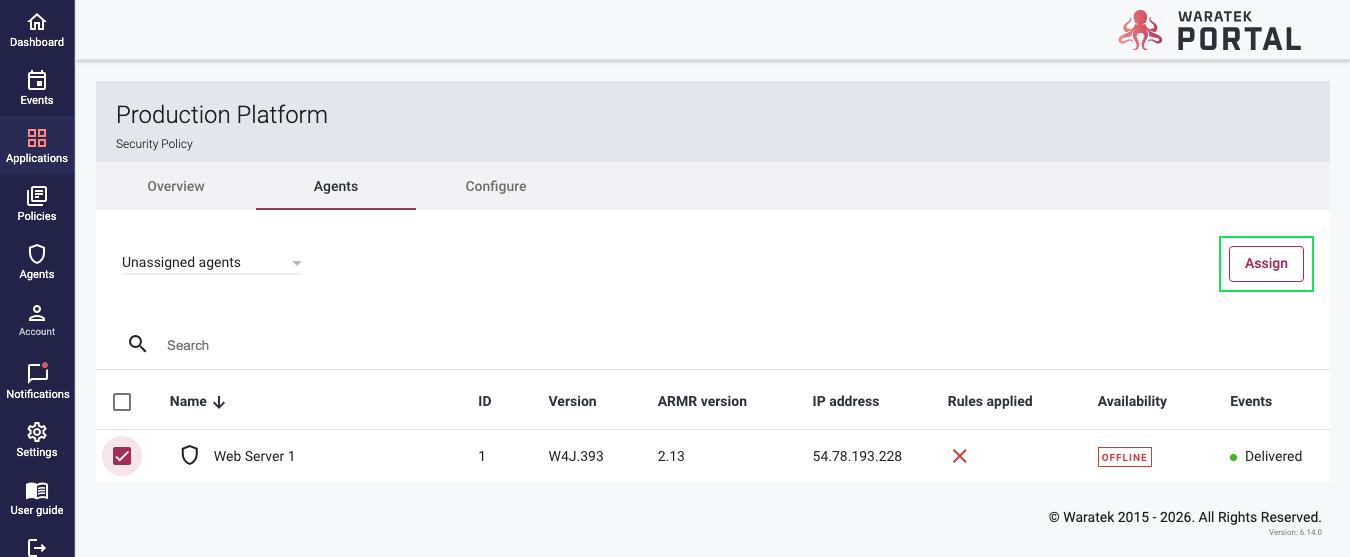The width and height of the screenshot is (1350, 557).
Task: Open the Account person icon
Action: point(37,313)
